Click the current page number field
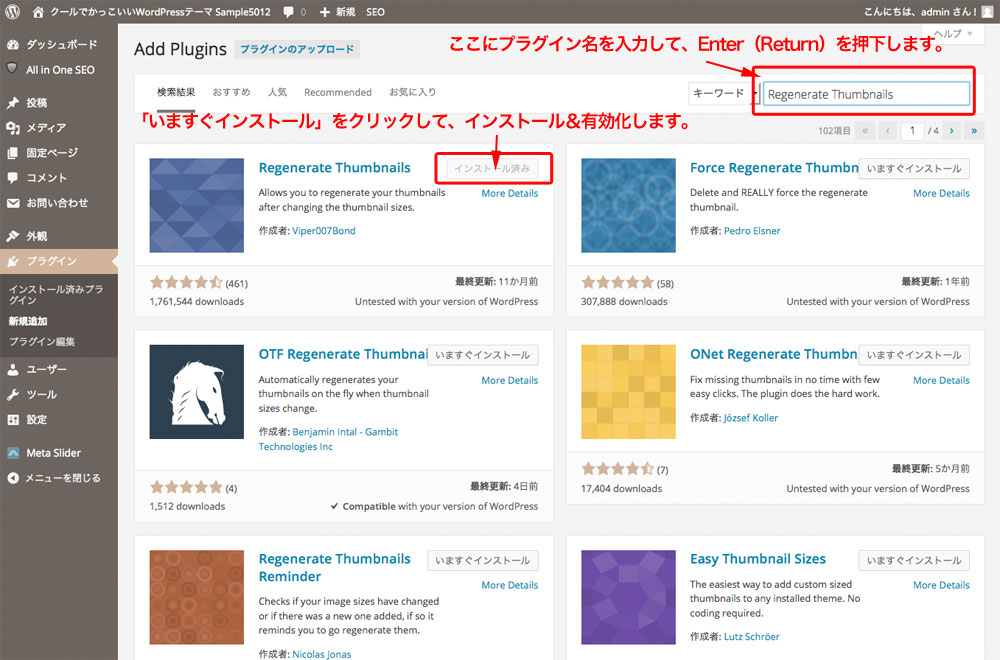The height and width of the screenshot is (660, 1000). (x=912, y=131)
